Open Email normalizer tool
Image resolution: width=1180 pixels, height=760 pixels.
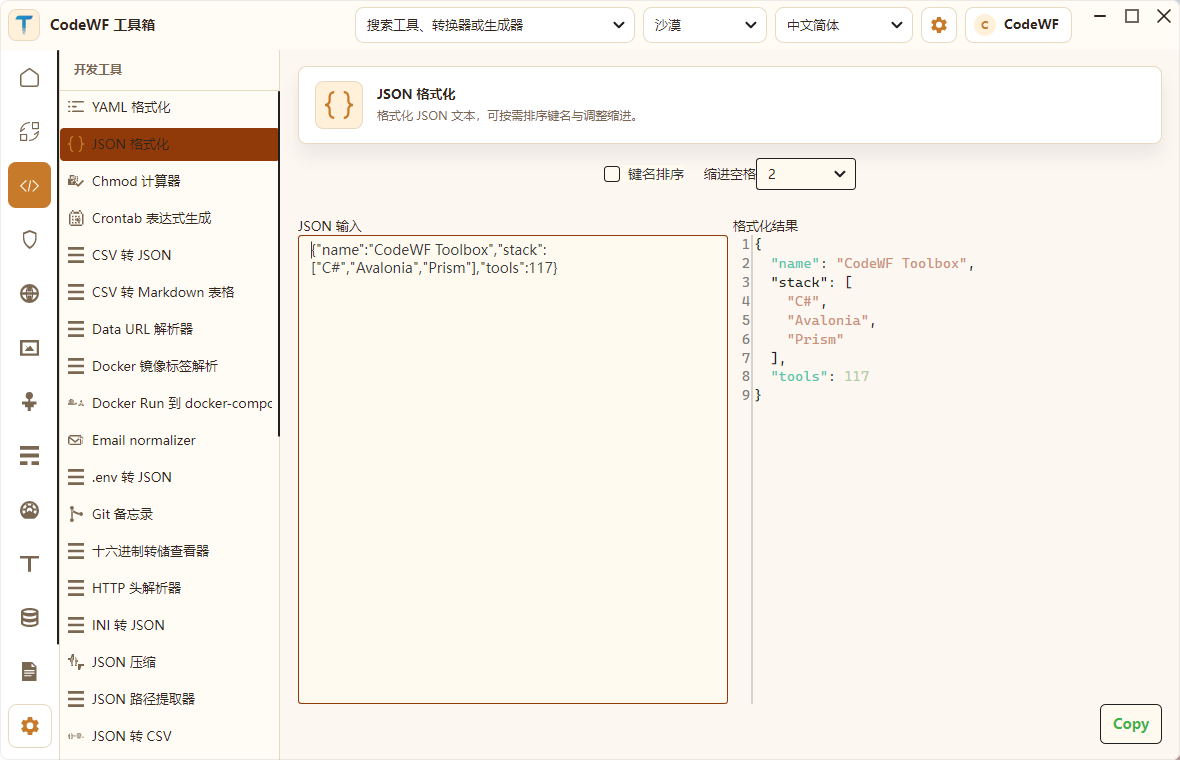[x=169, y=440]
